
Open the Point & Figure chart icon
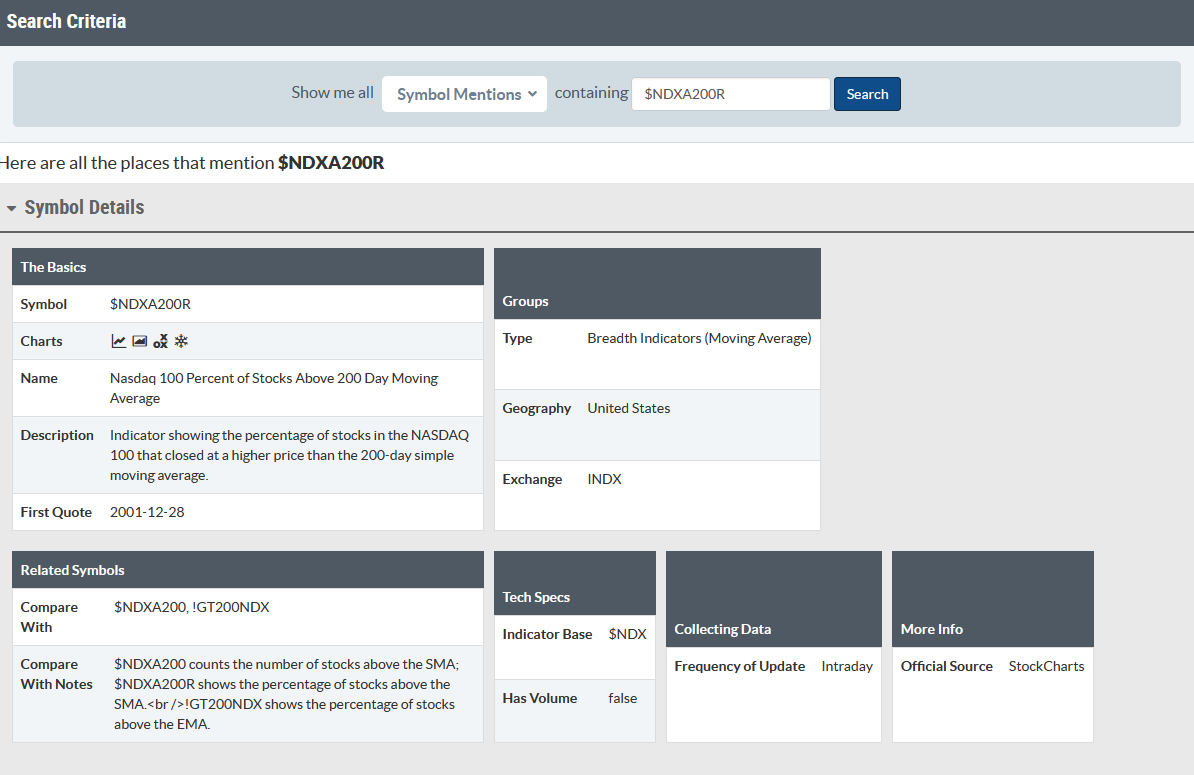(160, 341)
